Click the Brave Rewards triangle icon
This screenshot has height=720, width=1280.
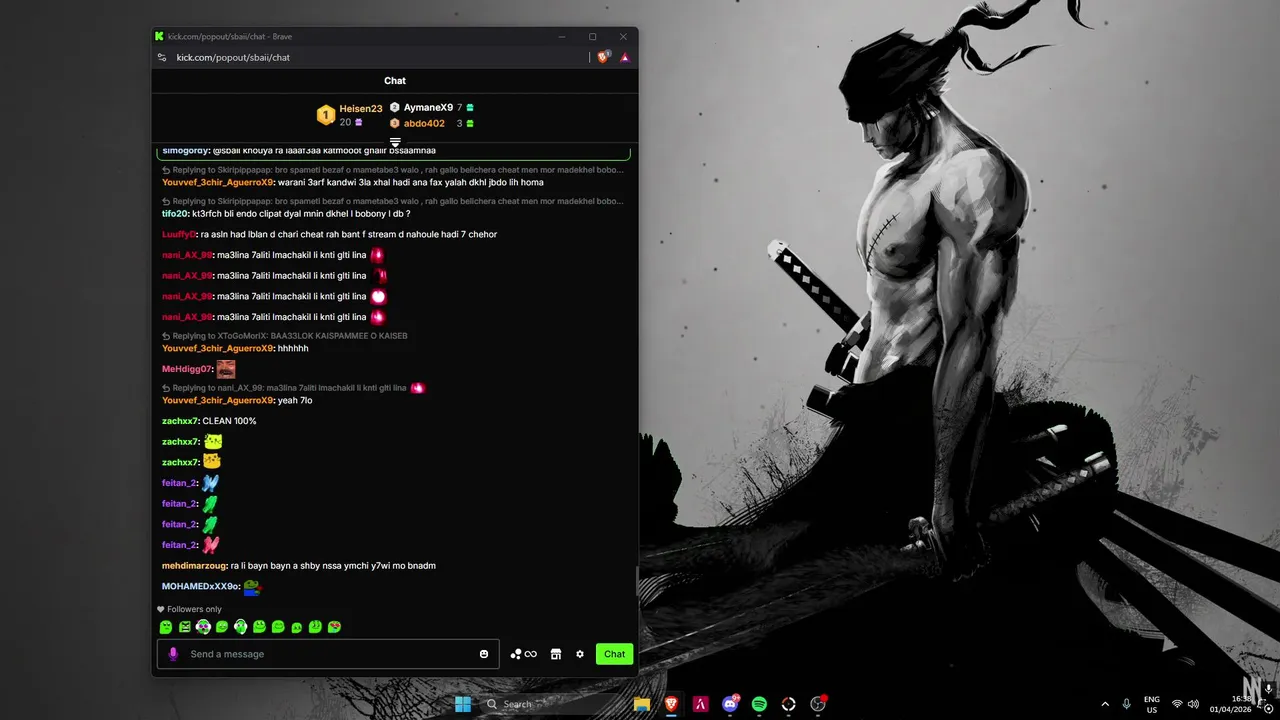625,57
